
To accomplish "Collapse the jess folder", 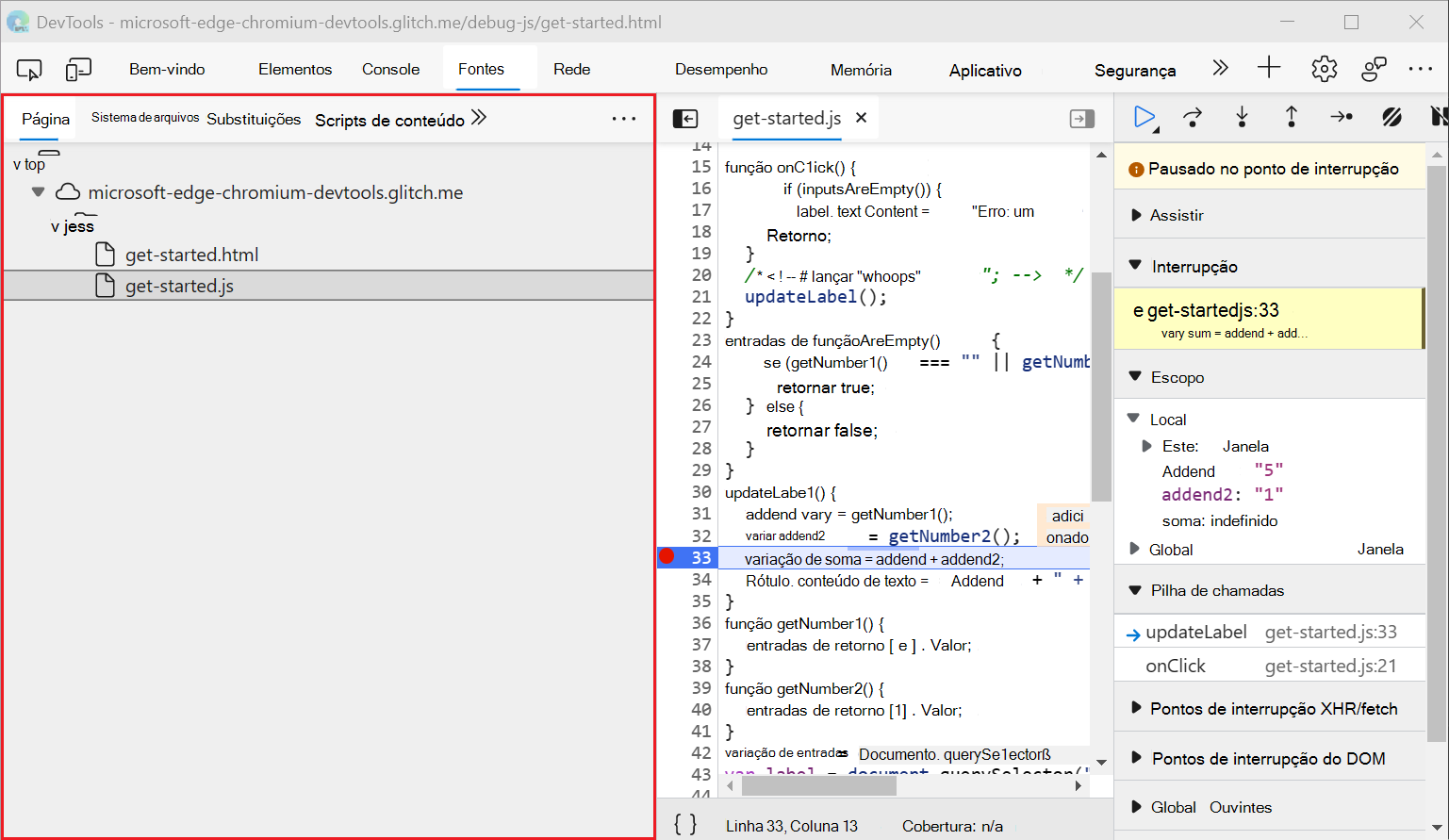I will click(55, 226).
